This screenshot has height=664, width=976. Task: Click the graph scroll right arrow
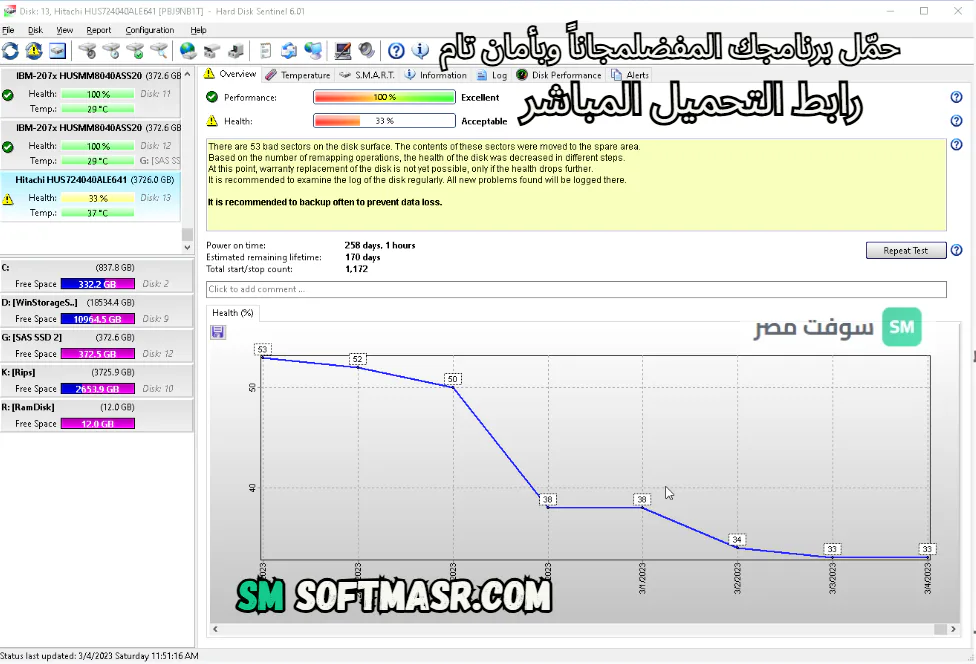pos(953,629)
